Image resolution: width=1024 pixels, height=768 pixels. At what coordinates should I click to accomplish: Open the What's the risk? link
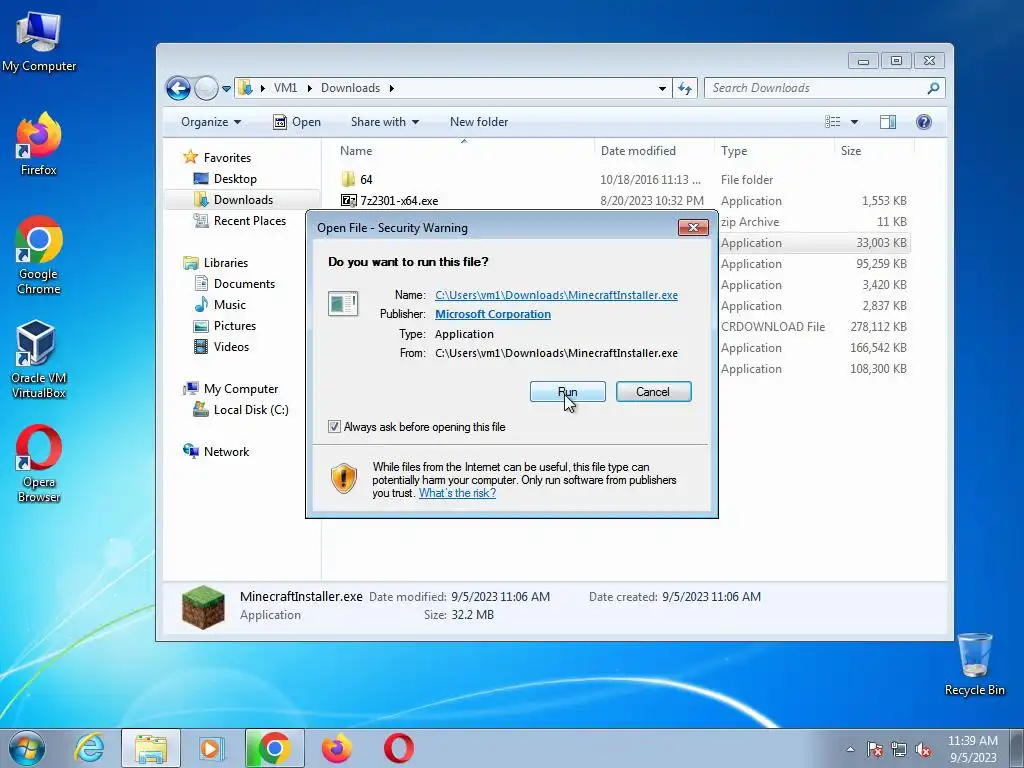tap(457, 493)
